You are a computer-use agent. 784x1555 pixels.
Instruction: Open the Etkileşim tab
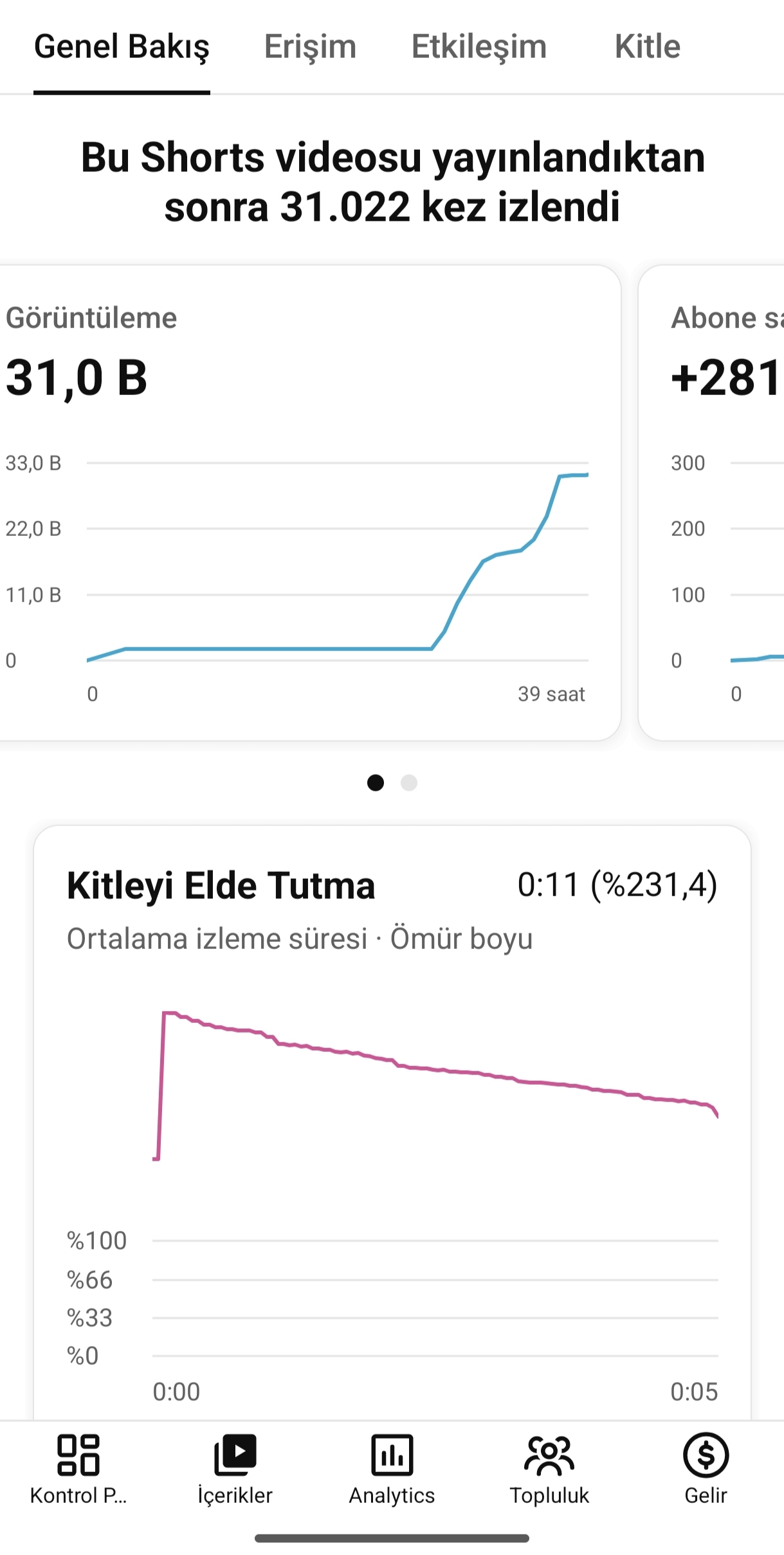479,47
